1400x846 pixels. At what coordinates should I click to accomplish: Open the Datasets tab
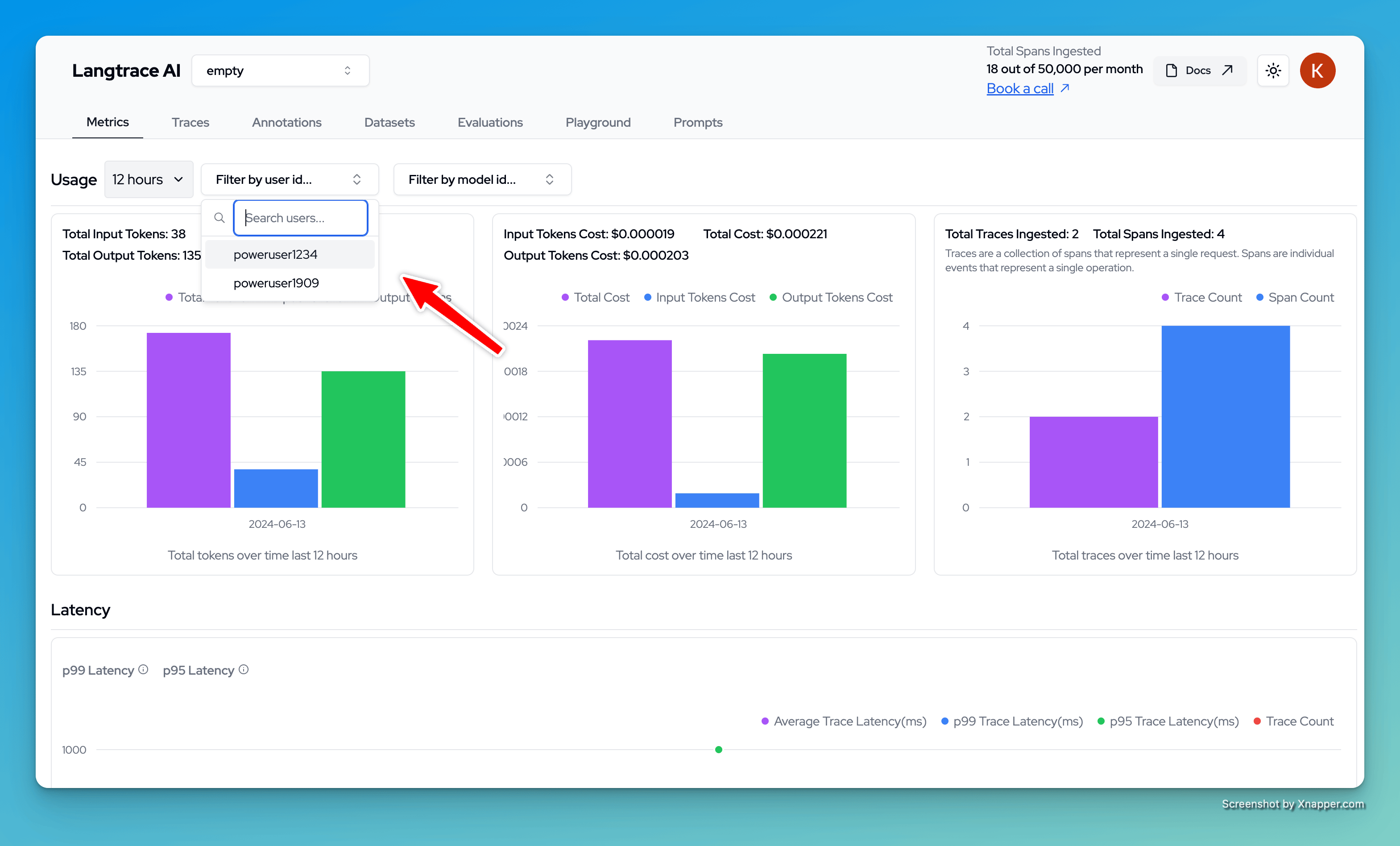[x=389, y=122]
